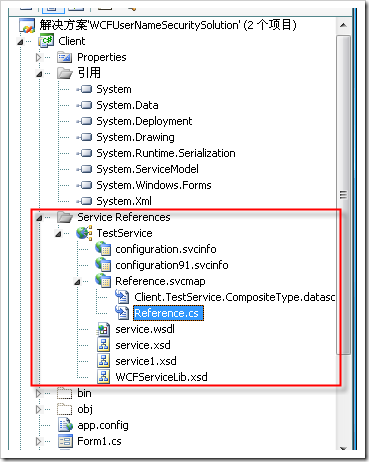
Task: Click the C# project icon beside Client
Action: click(x=46, y=41)
